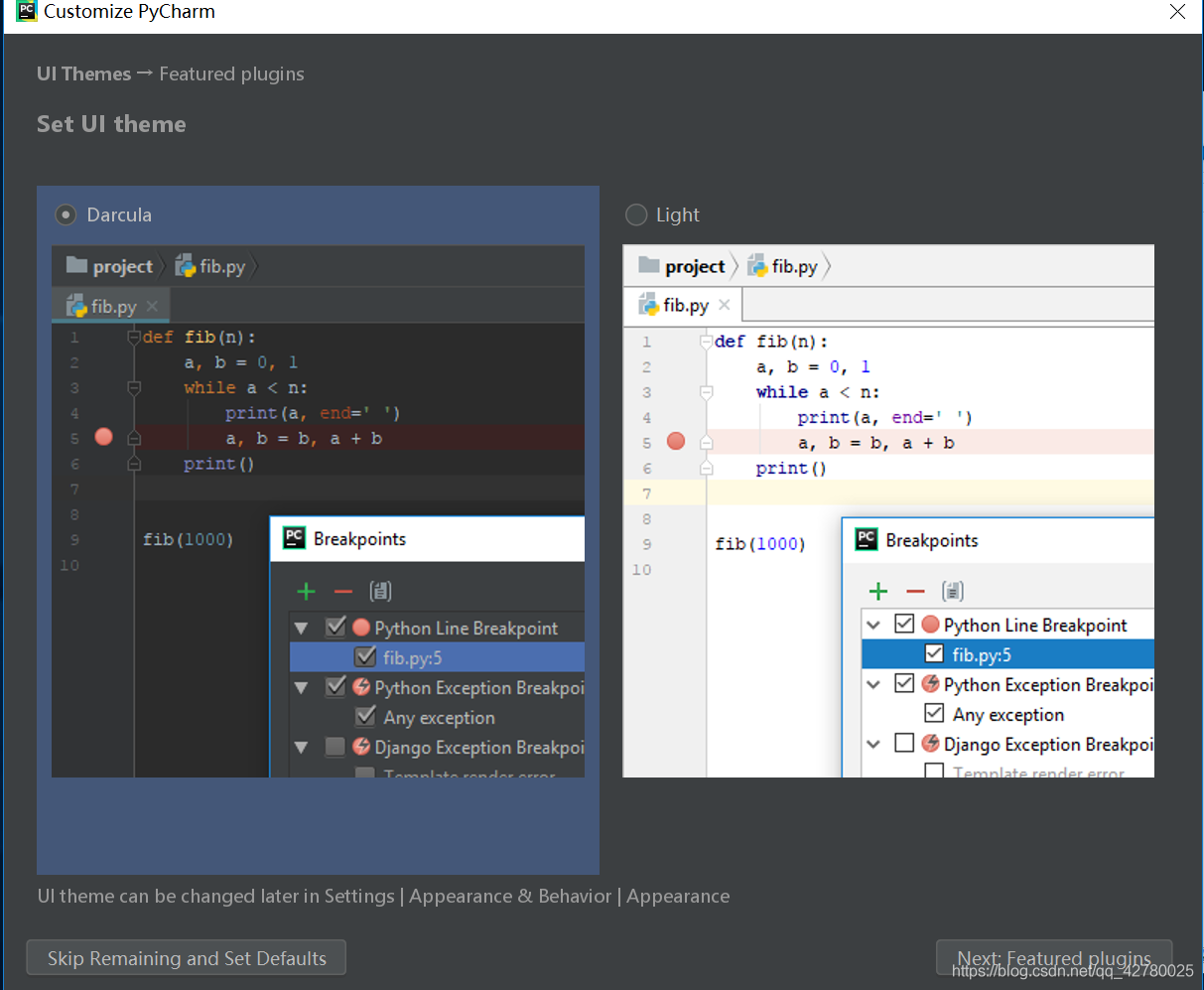
Task: Close fib.py tab in Light preview
Action: [725, 305]
